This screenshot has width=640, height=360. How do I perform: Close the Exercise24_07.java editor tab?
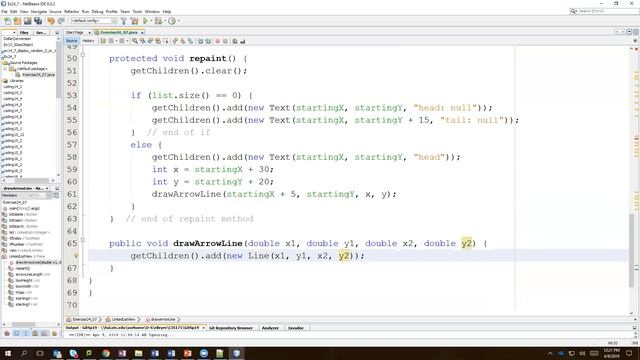142,33
